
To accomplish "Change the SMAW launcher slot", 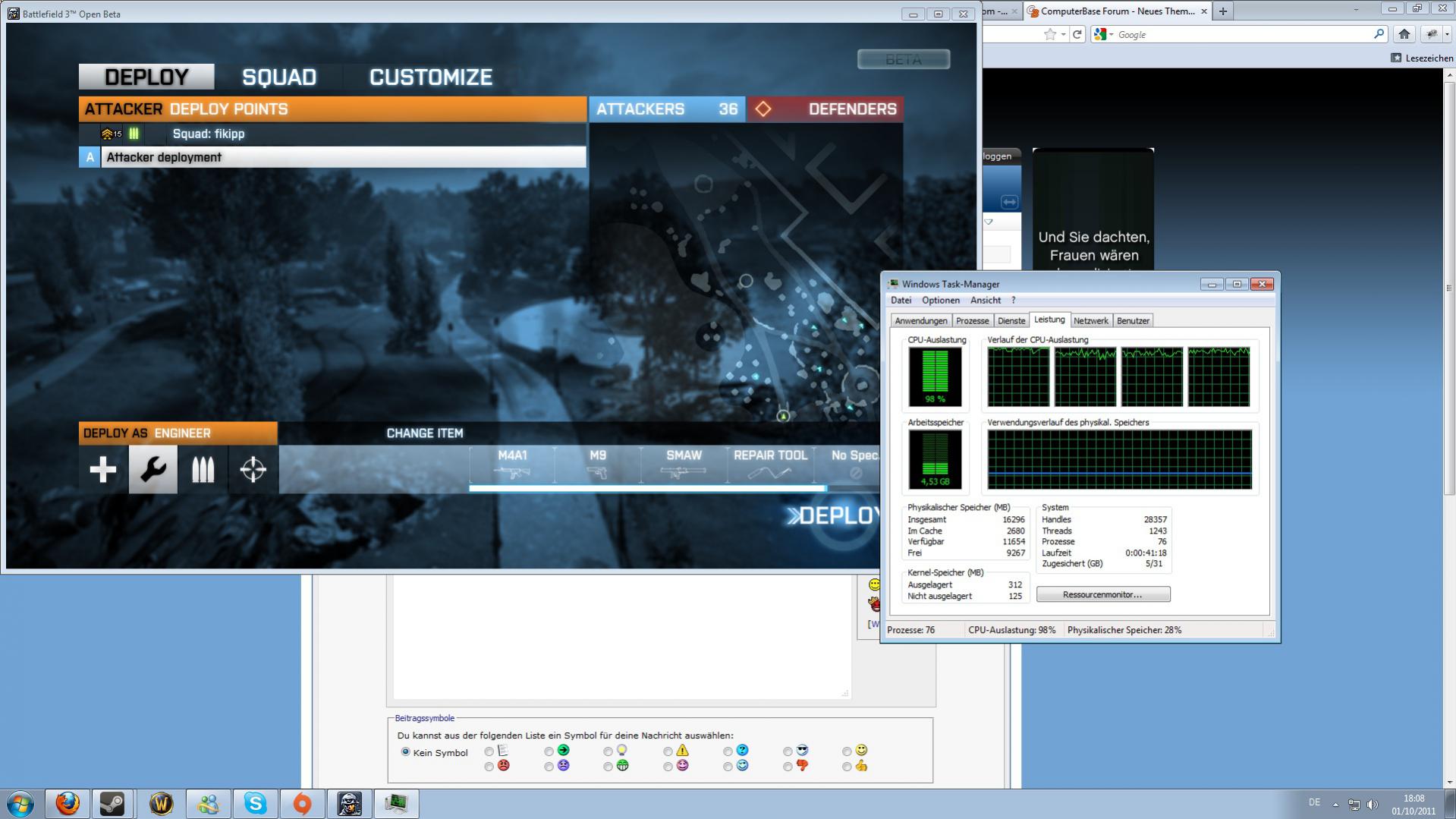I will tap(684, 465).
